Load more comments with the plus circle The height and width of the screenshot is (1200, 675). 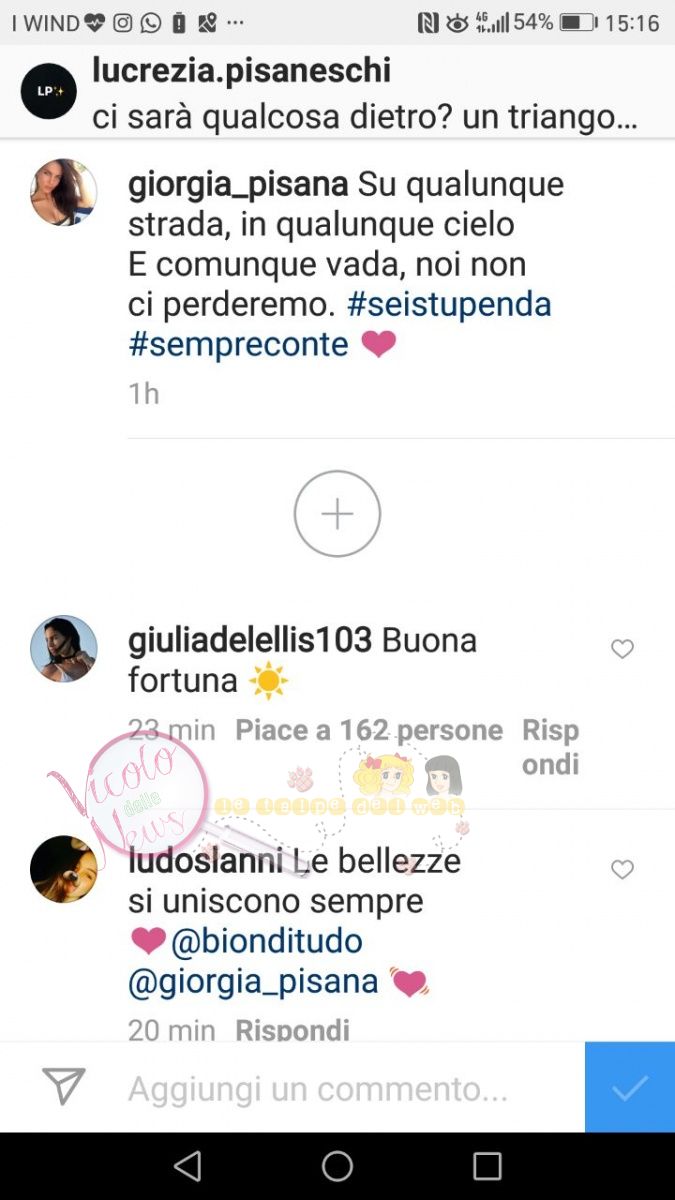tap(337, 514)
